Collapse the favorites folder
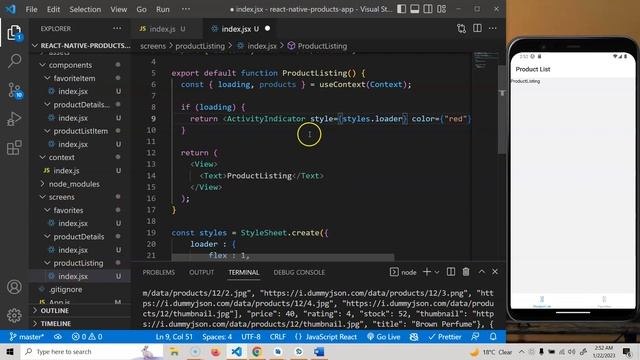The width and height of the screenshot is (640, 360). [x=80, y=210]
